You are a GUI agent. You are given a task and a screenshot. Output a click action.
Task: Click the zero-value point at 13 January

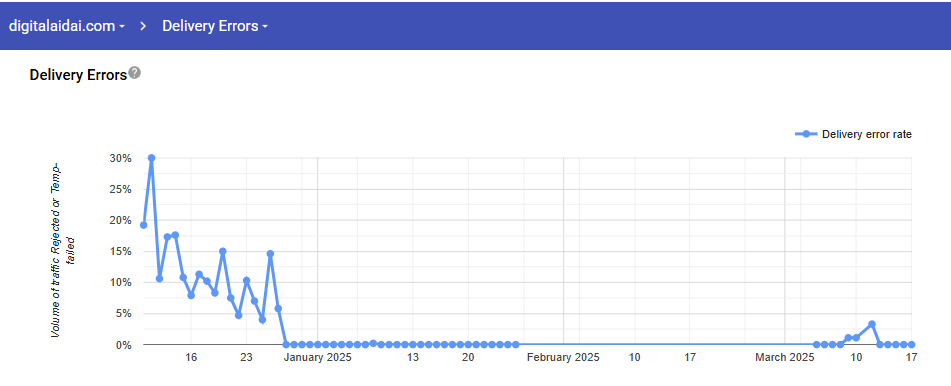tap(412, 344)
